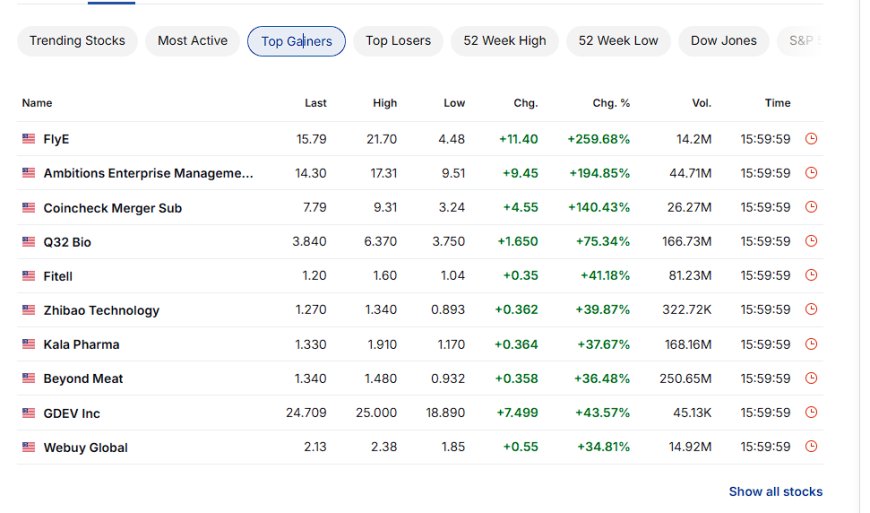Click Zhibao volume 322.72K
Screen dimensions: 870x513
[x=686, y=310]
